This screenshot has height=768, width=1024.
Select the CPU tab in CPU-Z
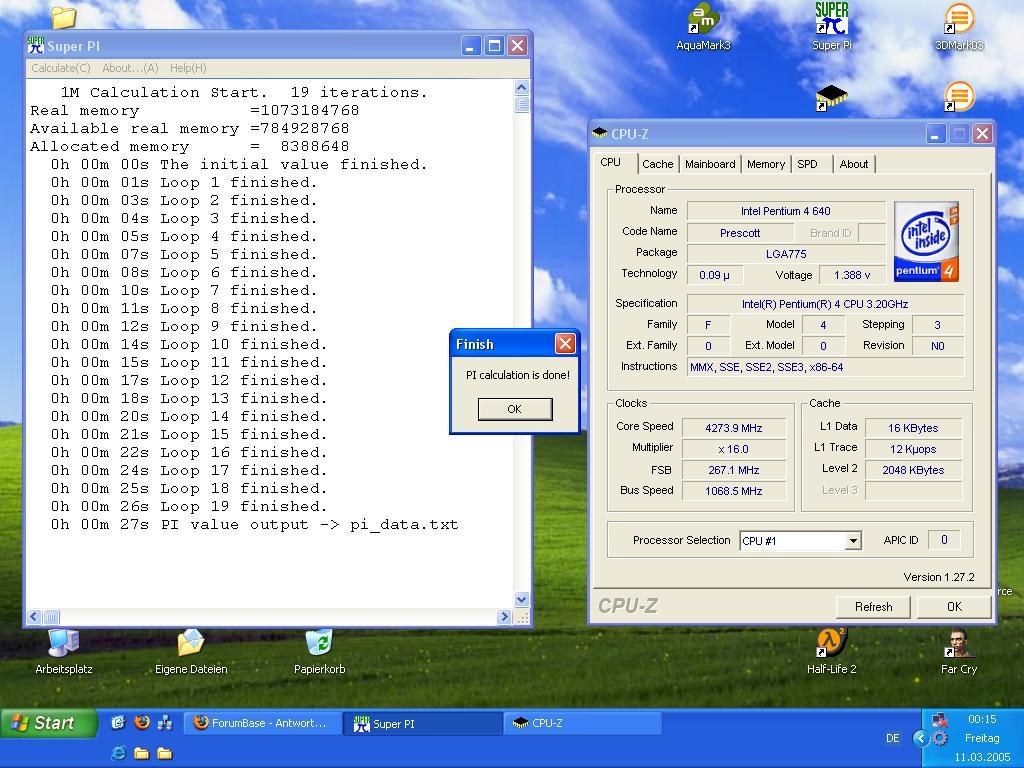point(613,162)
